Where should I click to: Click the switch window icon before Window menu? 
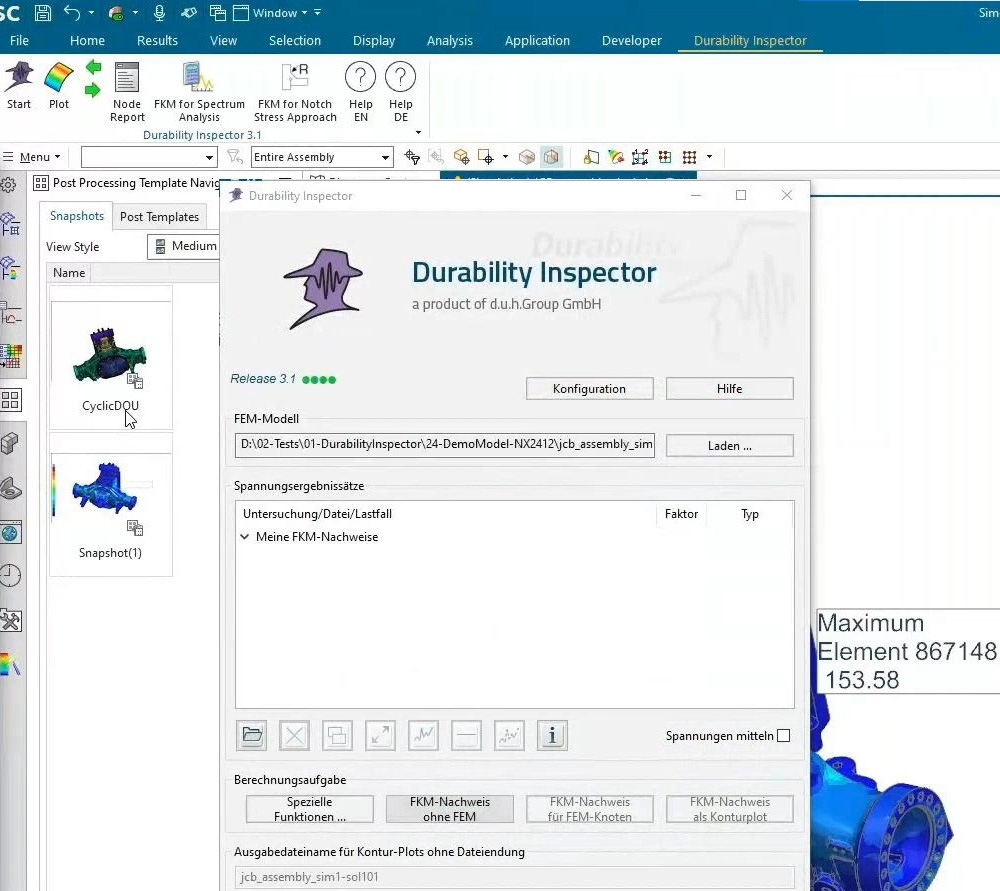(x=217, y=13)
